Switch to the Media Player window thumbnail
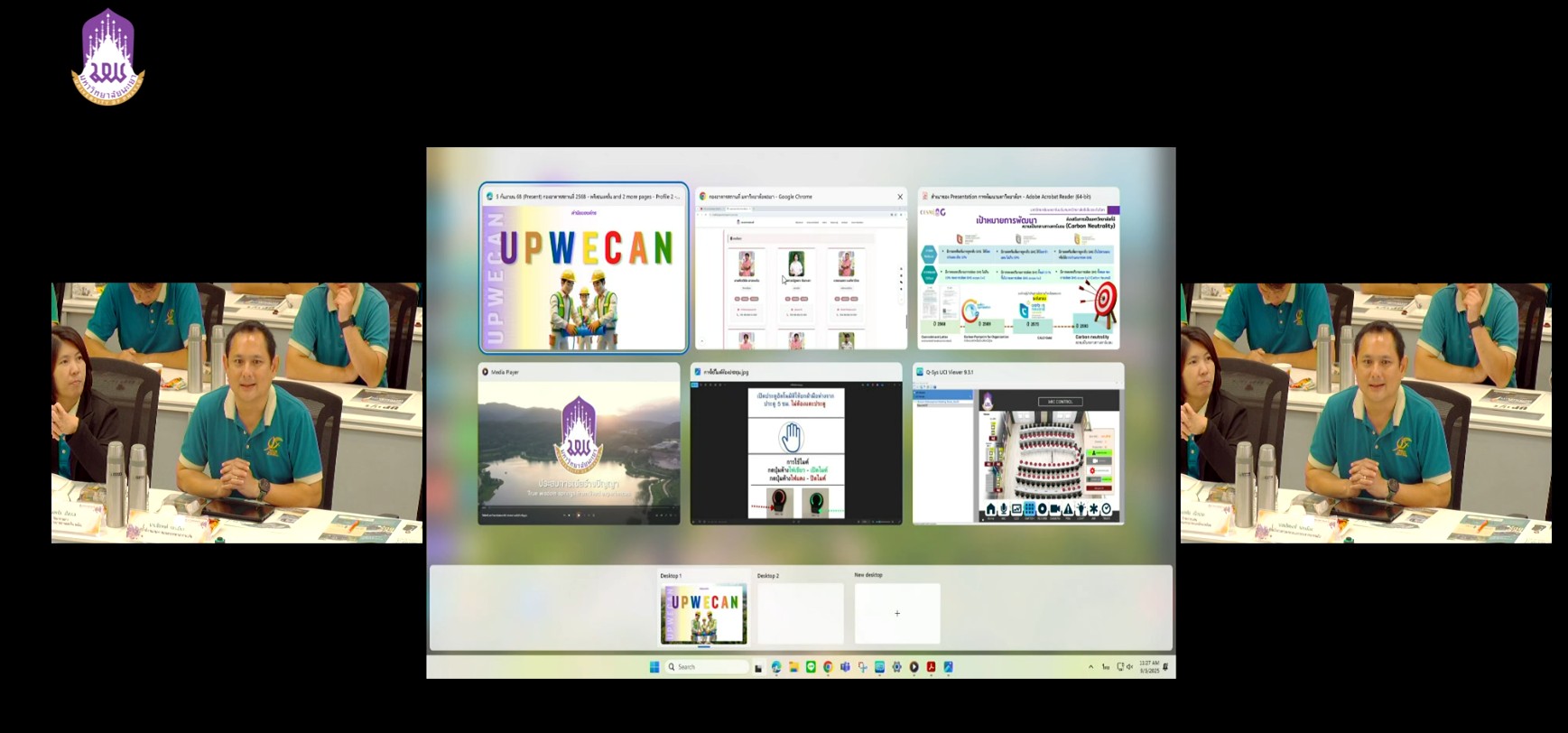 579,443
